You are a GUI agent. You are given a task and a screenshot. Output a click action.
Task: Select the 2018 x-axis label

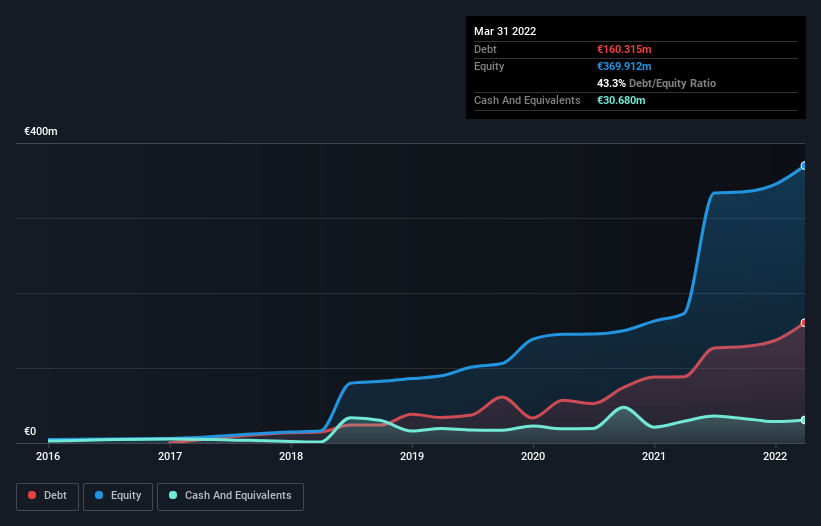pyautogui.click(x=291, y=456)
